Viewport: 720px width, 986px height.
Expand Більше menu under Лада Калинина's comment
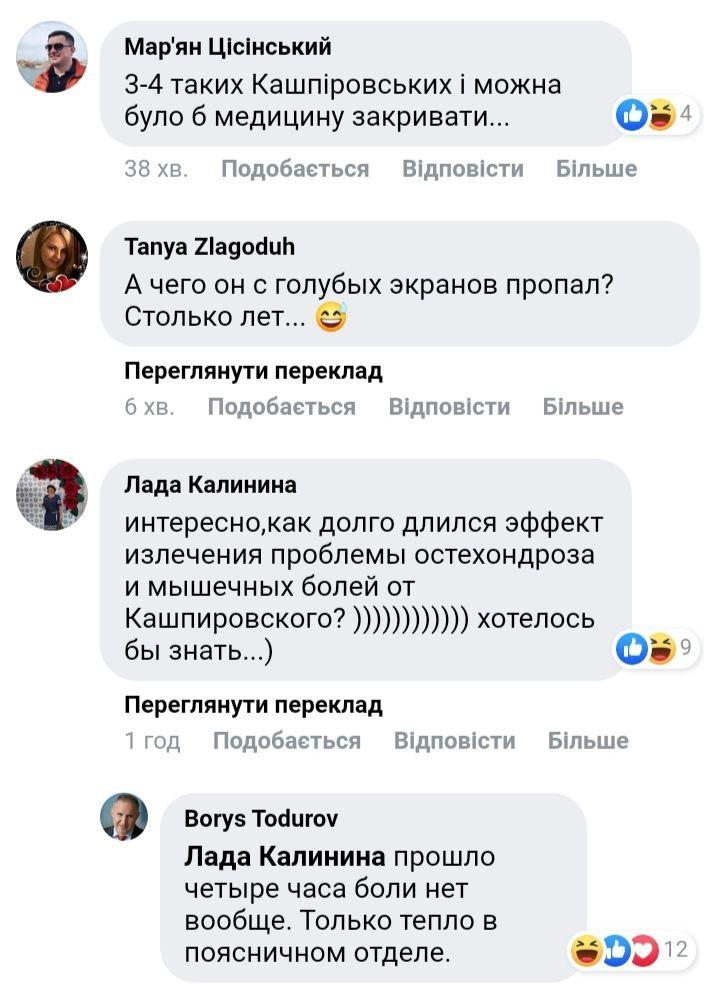pos(588,741)
